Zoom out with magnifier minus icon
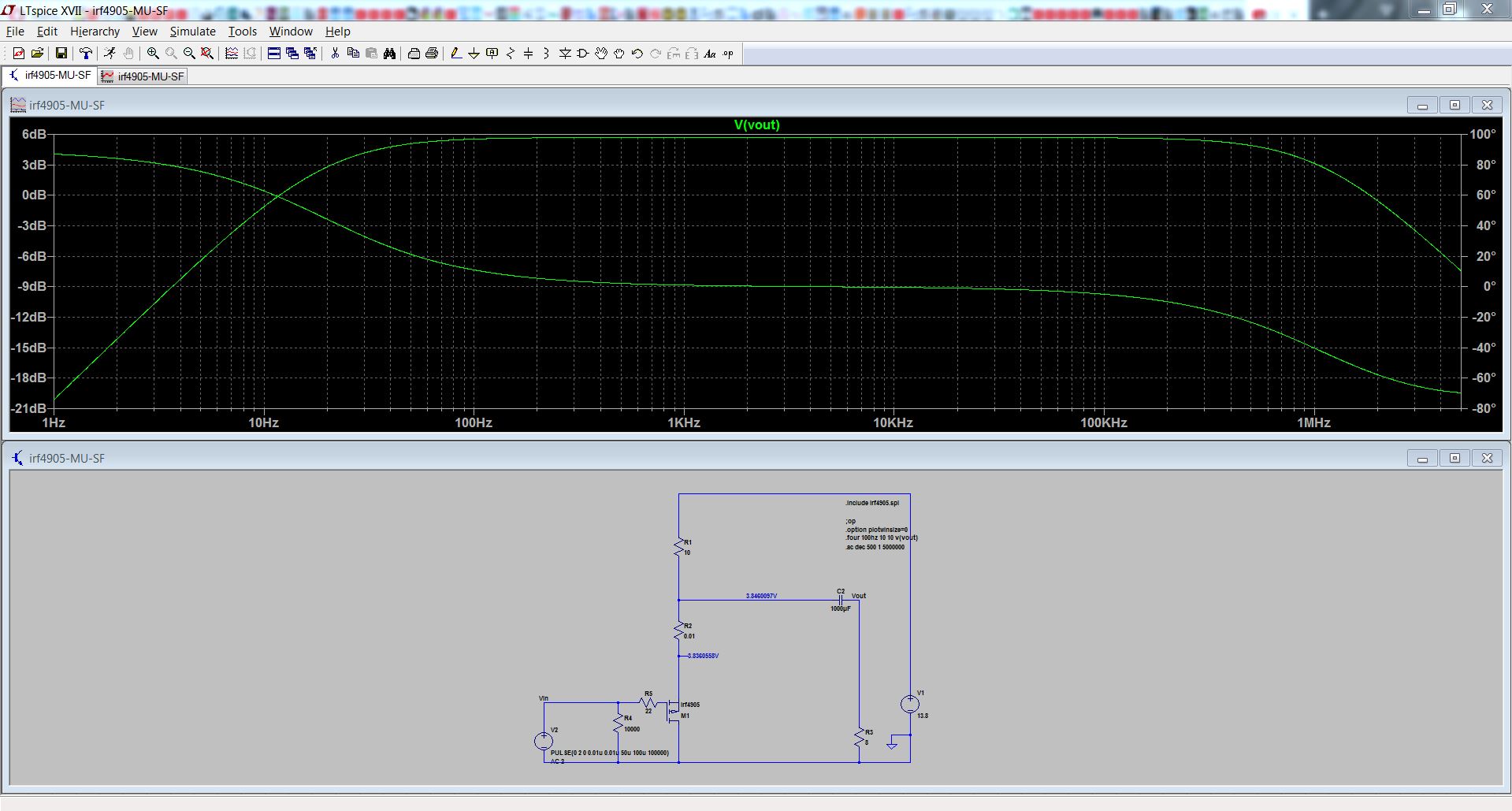The height and width of the screenshot is (811, 1512). (189, 54)
